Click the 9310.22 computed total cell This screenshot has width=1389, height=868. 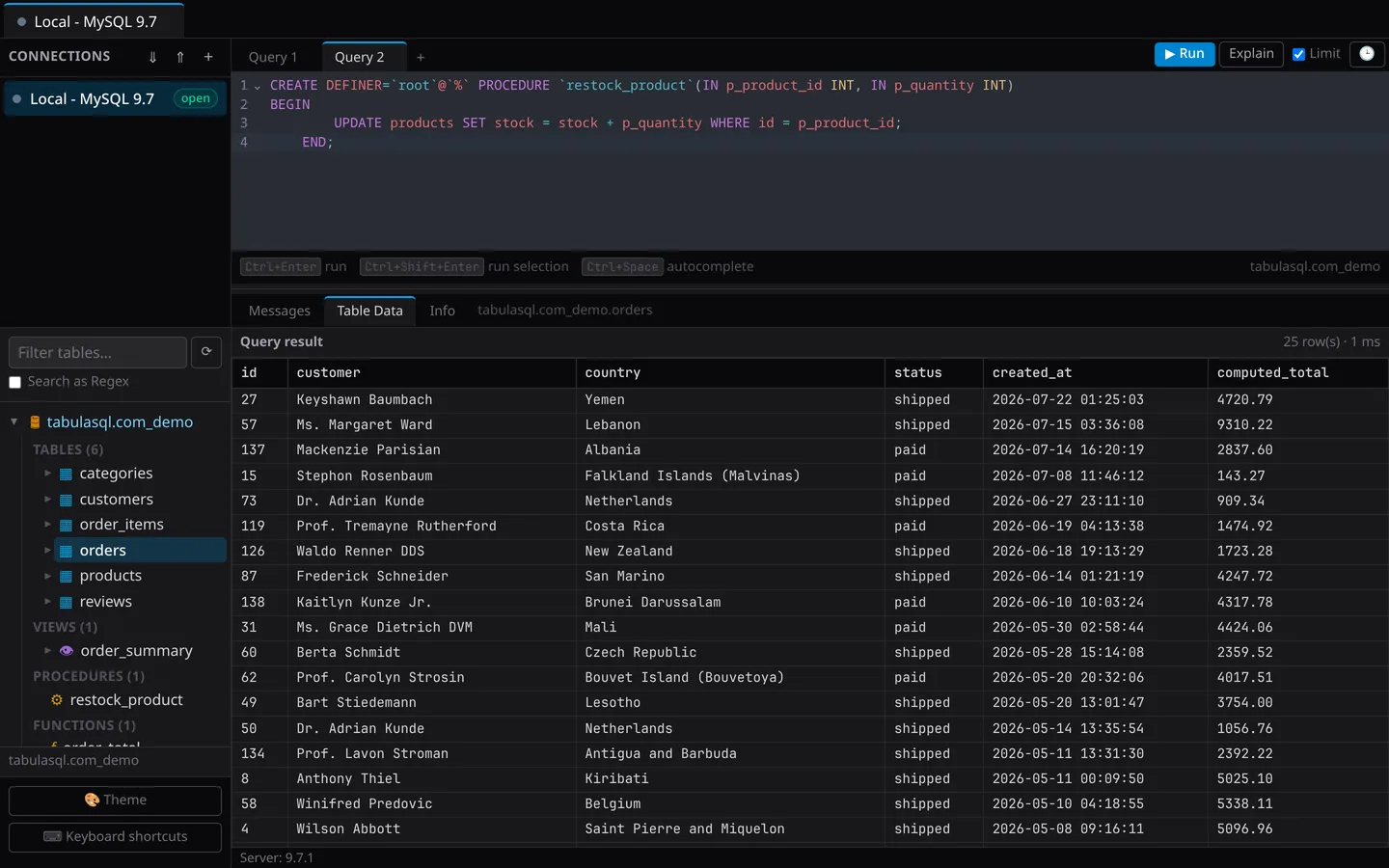pos(1297,425)
